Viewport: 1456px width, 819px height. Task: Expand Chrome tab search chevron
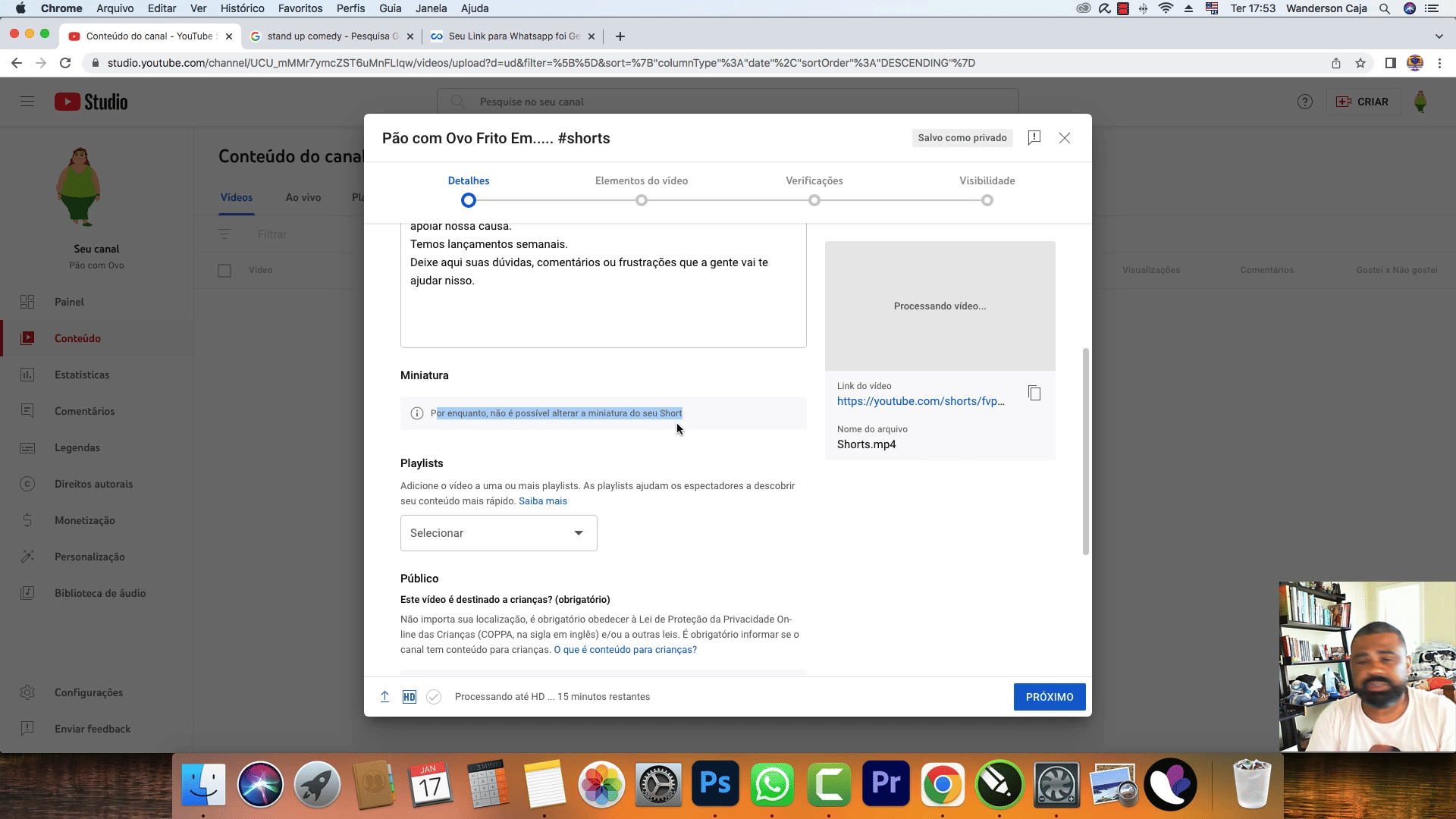(1439, 36)
